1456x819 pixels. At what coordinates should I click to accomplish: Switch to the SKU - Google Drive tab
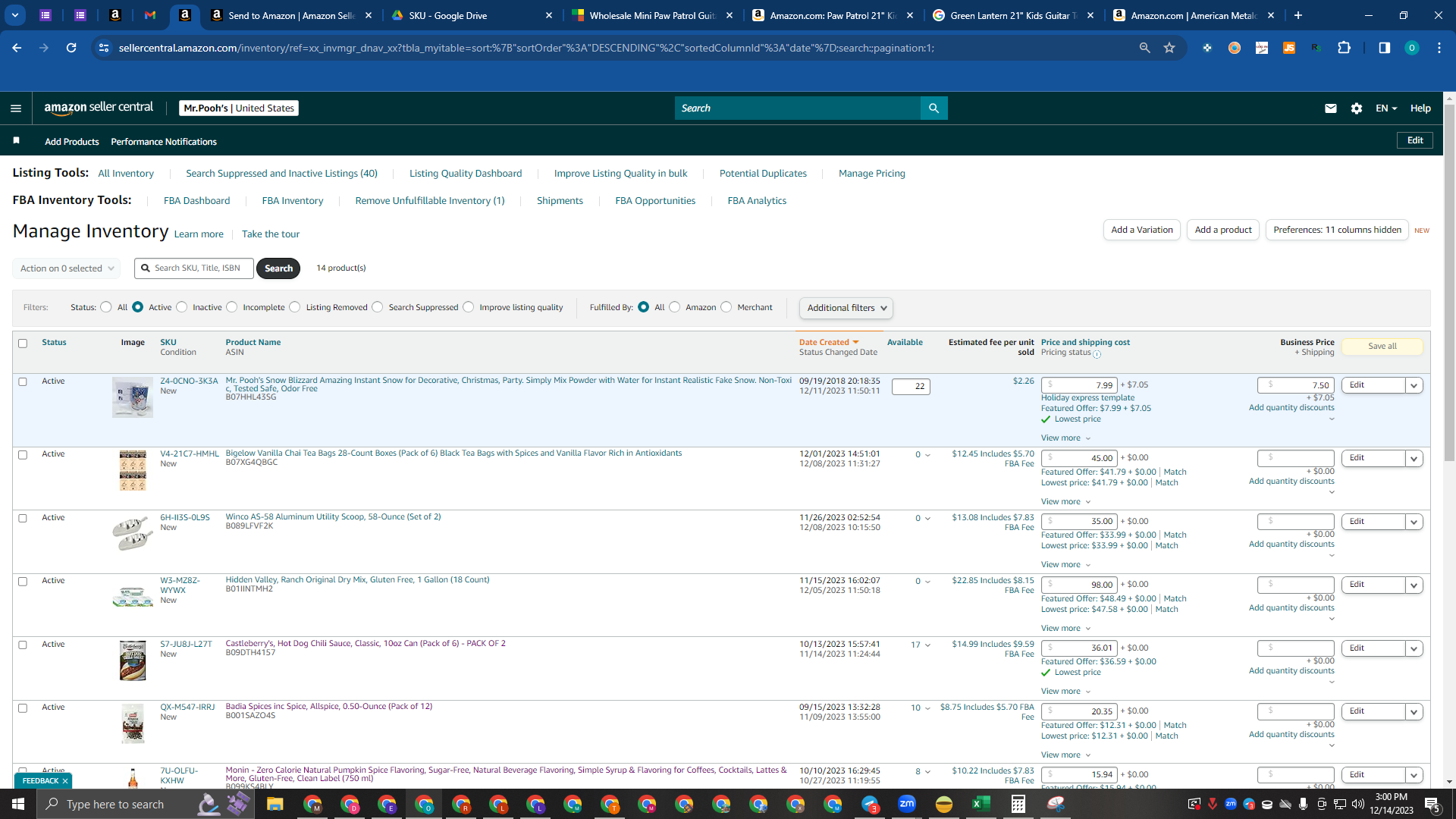click(x=470, y=15)
